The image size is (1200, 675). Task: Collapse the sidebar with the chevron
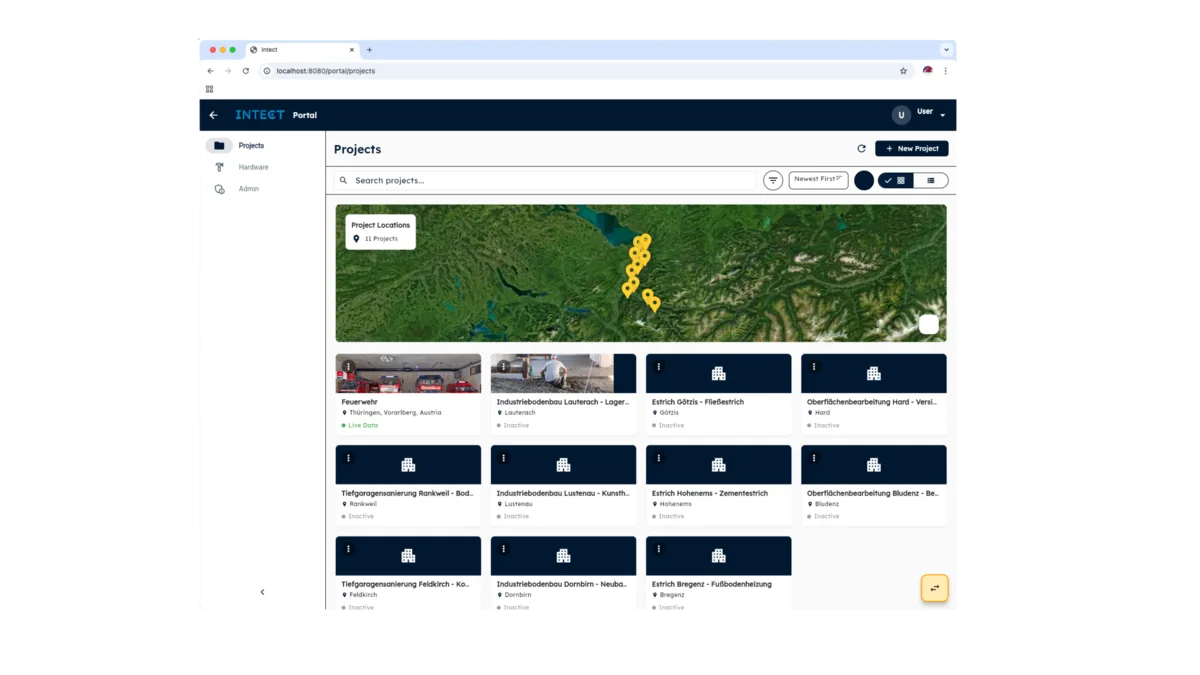coord(263,592)
